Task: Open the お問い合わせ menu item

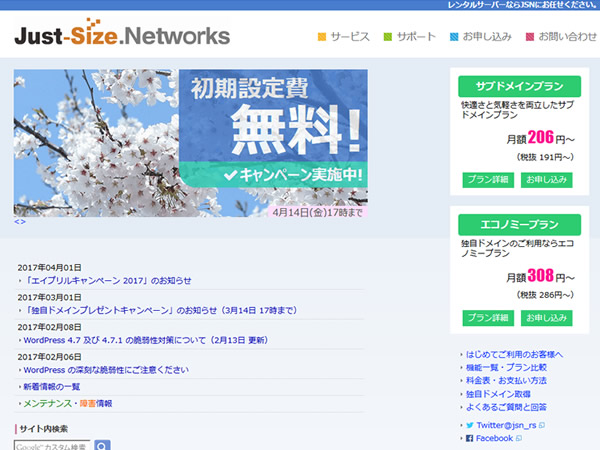Action: (561, 37)
